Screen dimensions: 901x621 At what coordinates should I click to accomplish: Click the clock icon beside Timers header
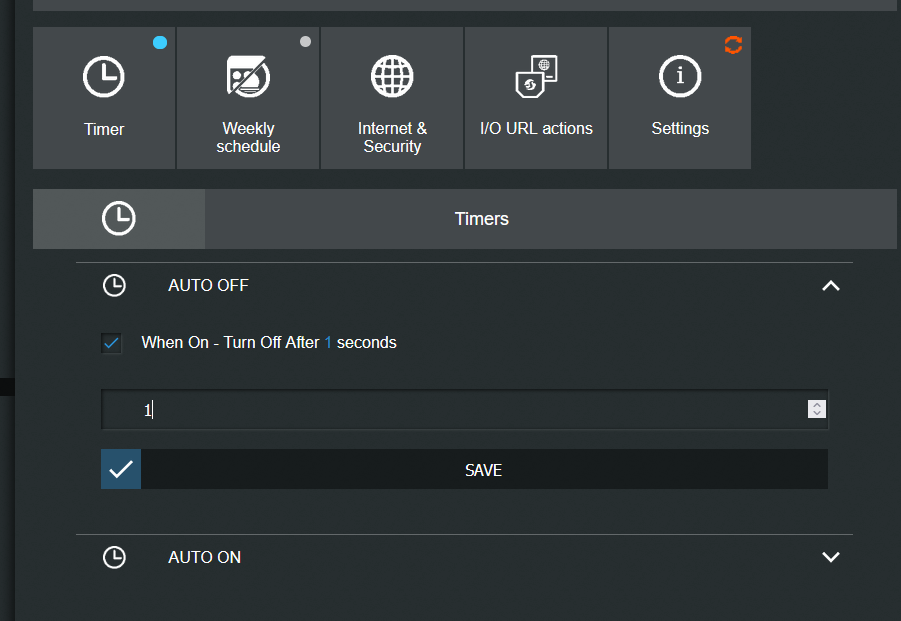(x=119, y=218)
